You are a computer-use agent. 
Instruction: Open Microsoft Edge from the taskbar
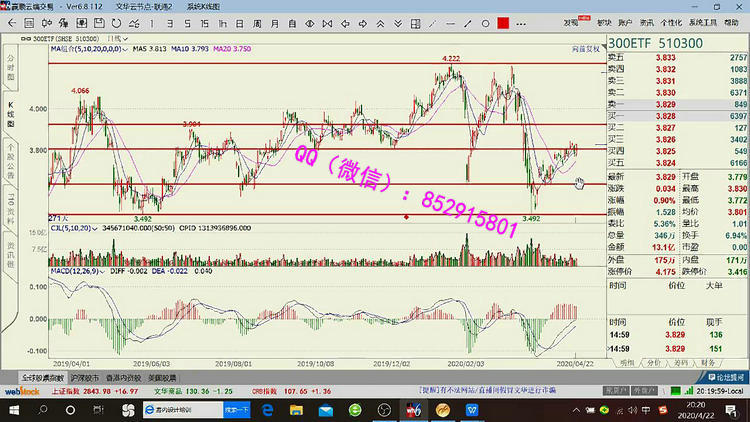[266, 410]
